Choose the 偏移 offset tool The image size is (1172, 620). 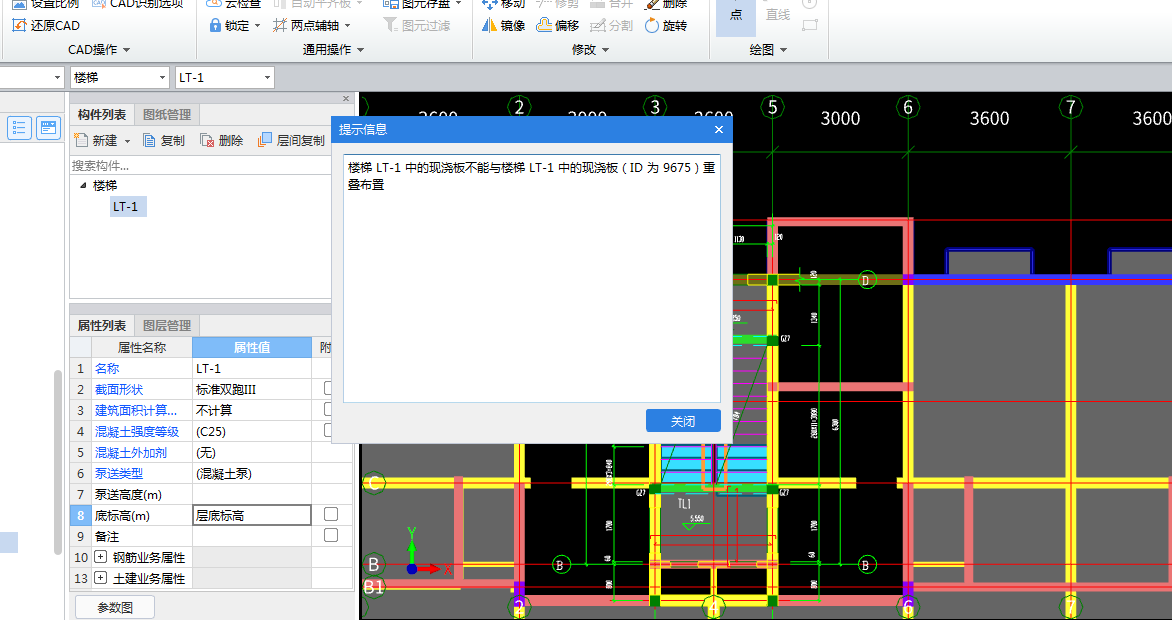tap(558, 25)
